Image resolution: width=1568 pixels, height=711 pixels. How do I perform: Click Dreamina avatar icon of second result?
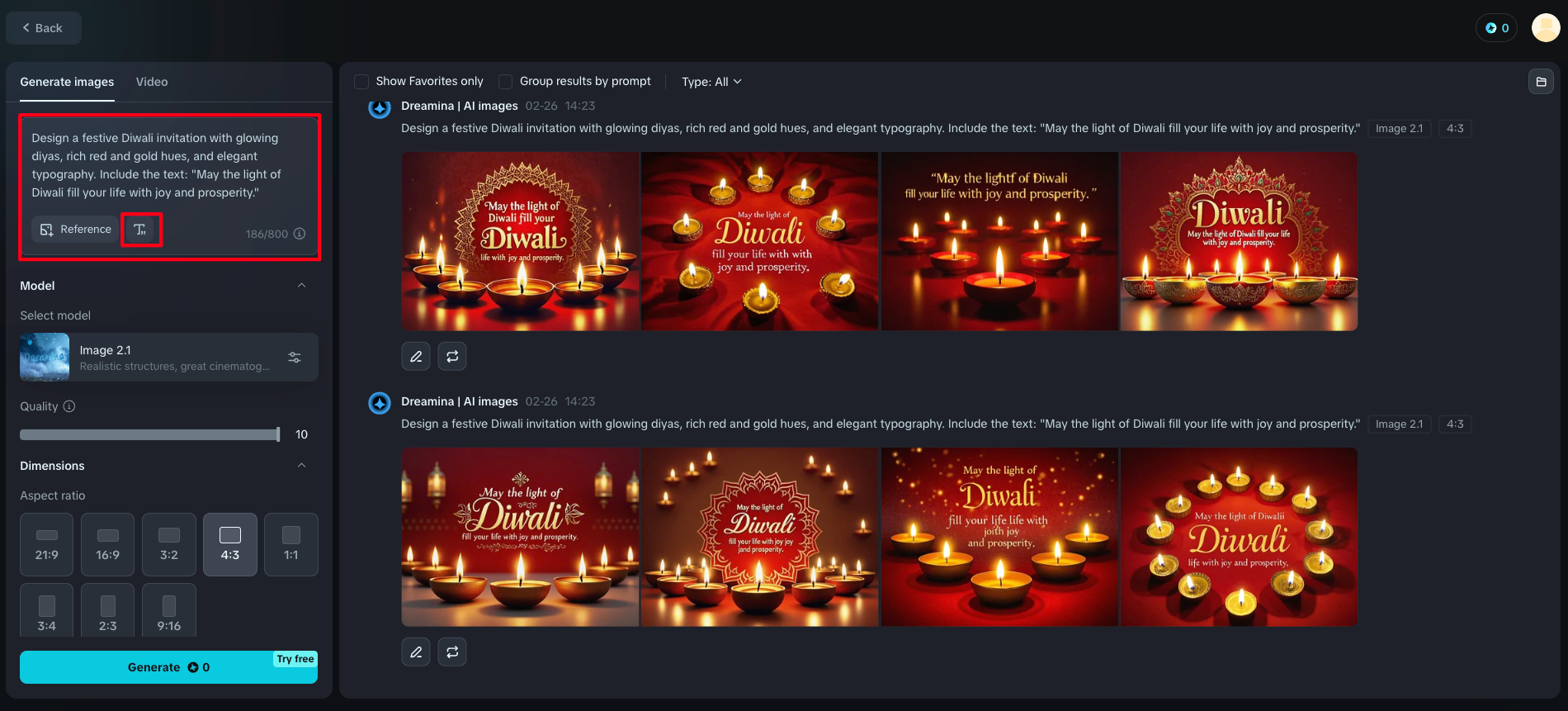click(x=380, y=403)
